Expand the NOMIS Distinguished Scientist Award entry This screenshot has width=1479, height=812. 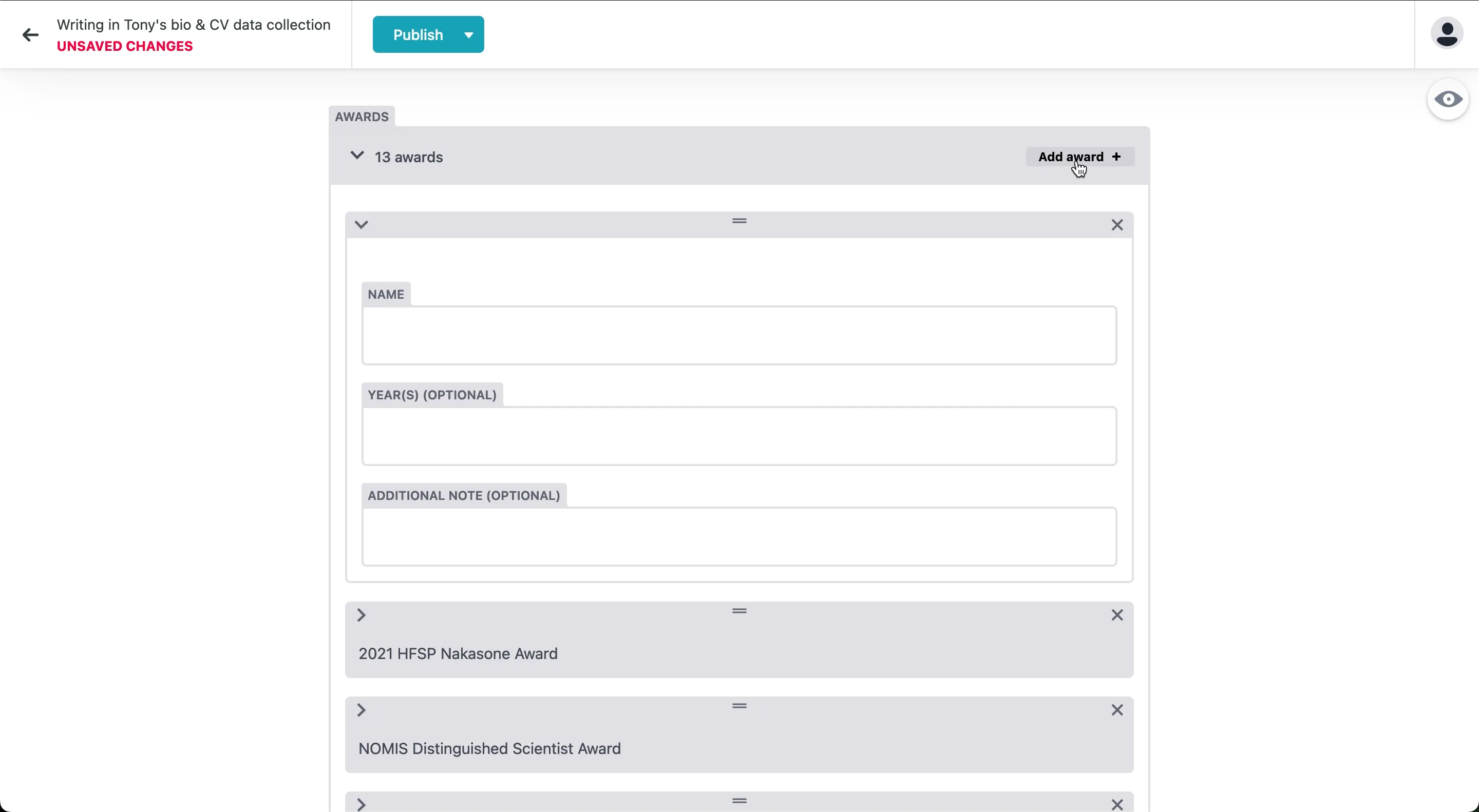362,709
